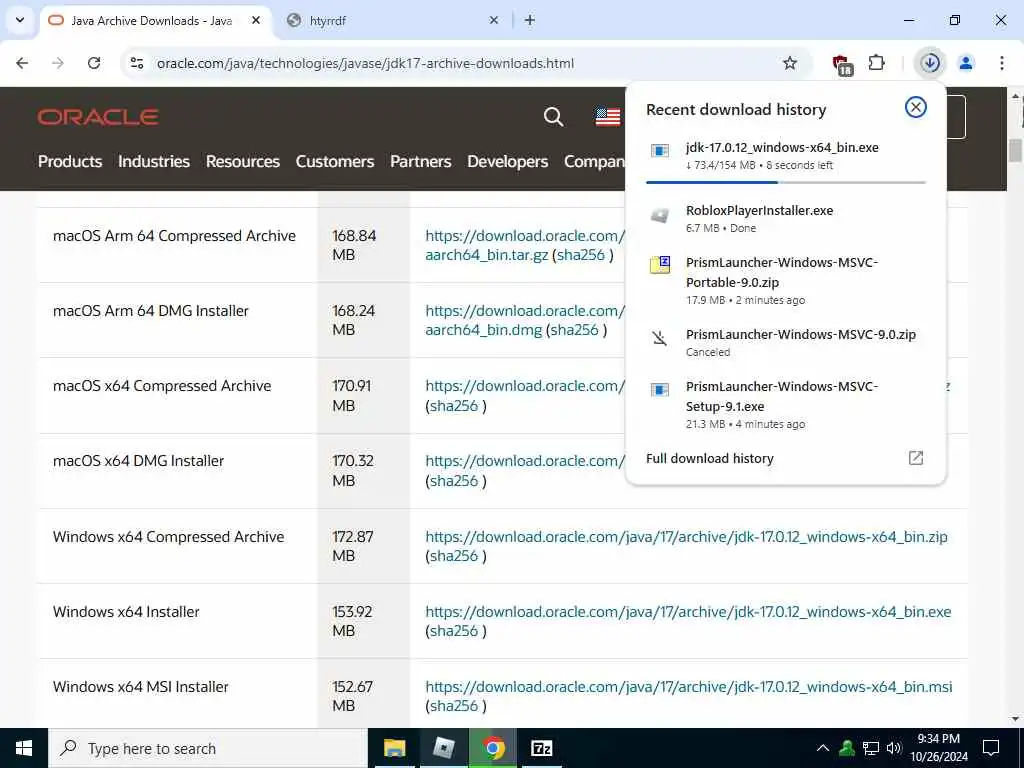This screenshot has height=768, width=1024.
Task: View site information icon in address bar
Action: pos(137,63)
